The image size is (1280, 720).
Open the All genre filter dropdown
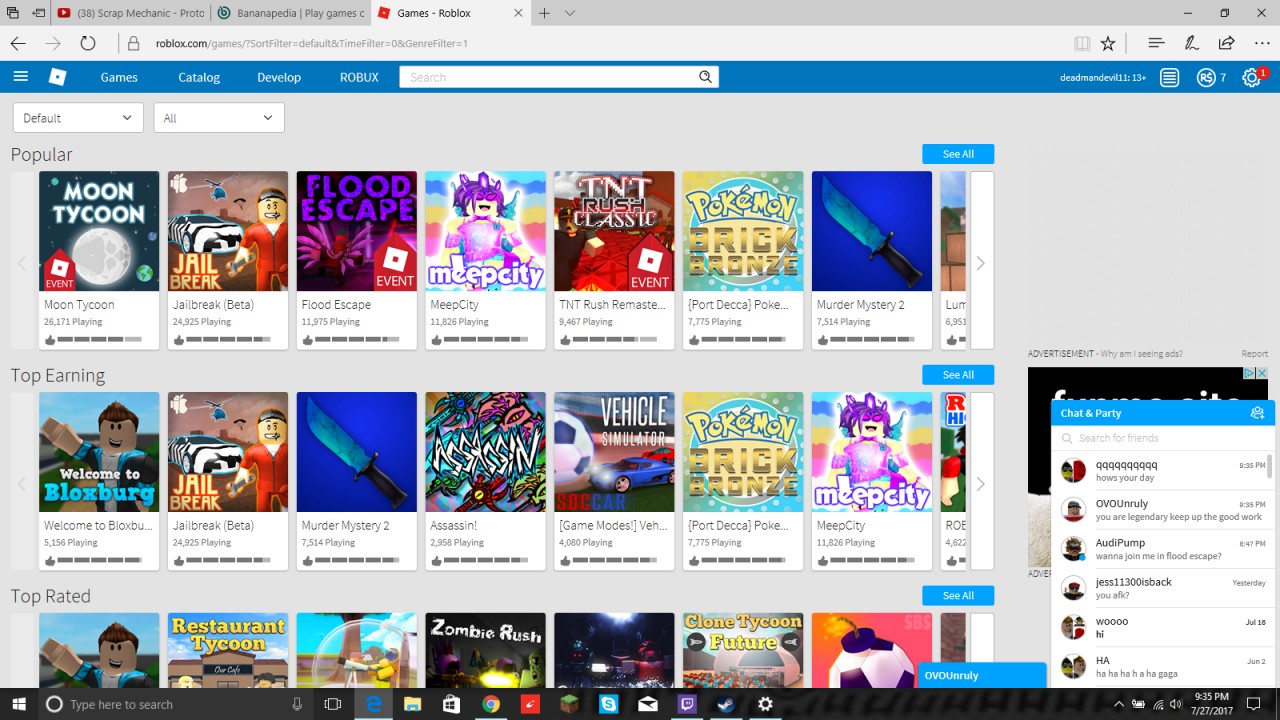coord(218,118)
